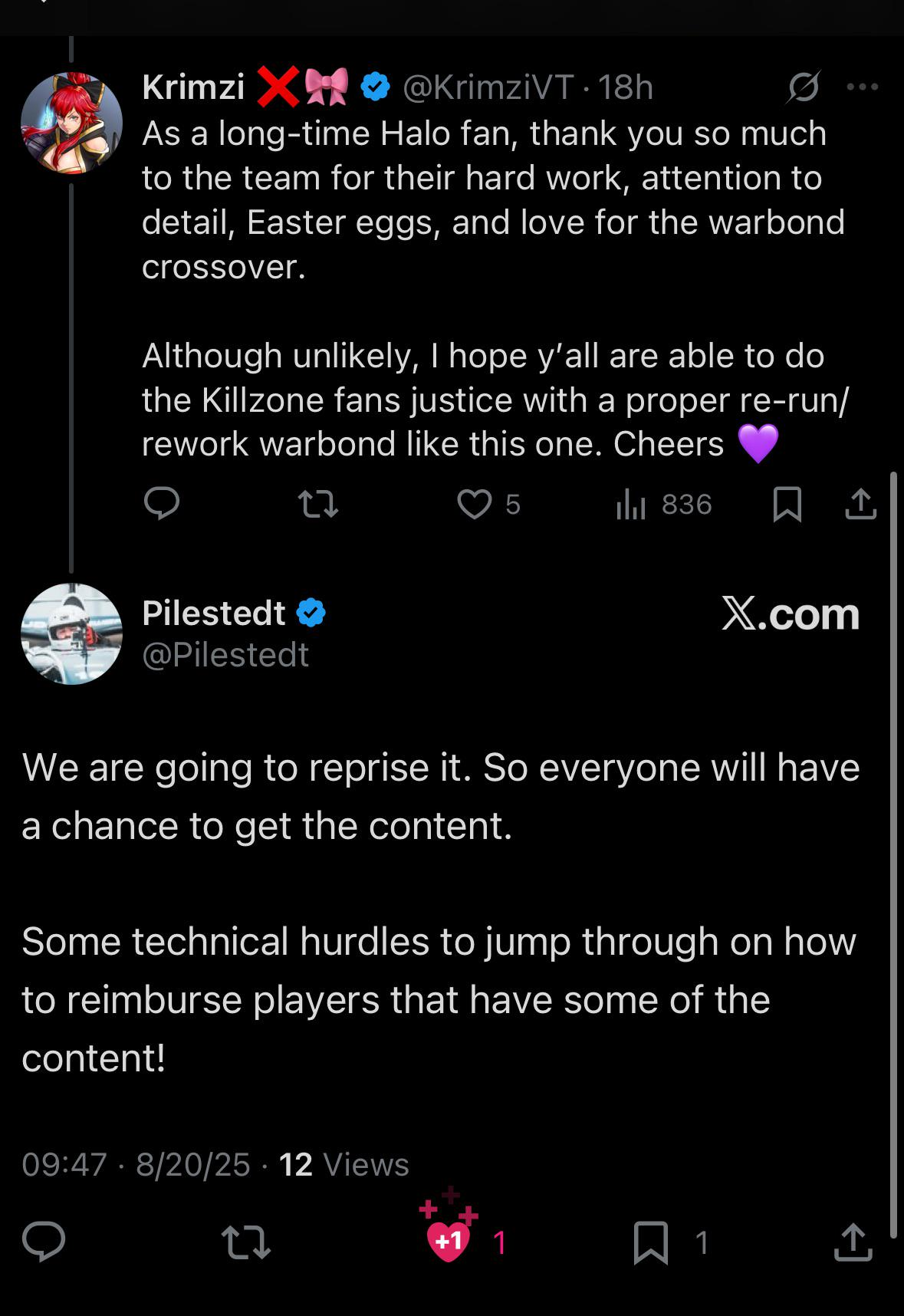Open Krimzi's profile picture
The height and width of the screenshot is (1316, 904).
coord(71,123)
